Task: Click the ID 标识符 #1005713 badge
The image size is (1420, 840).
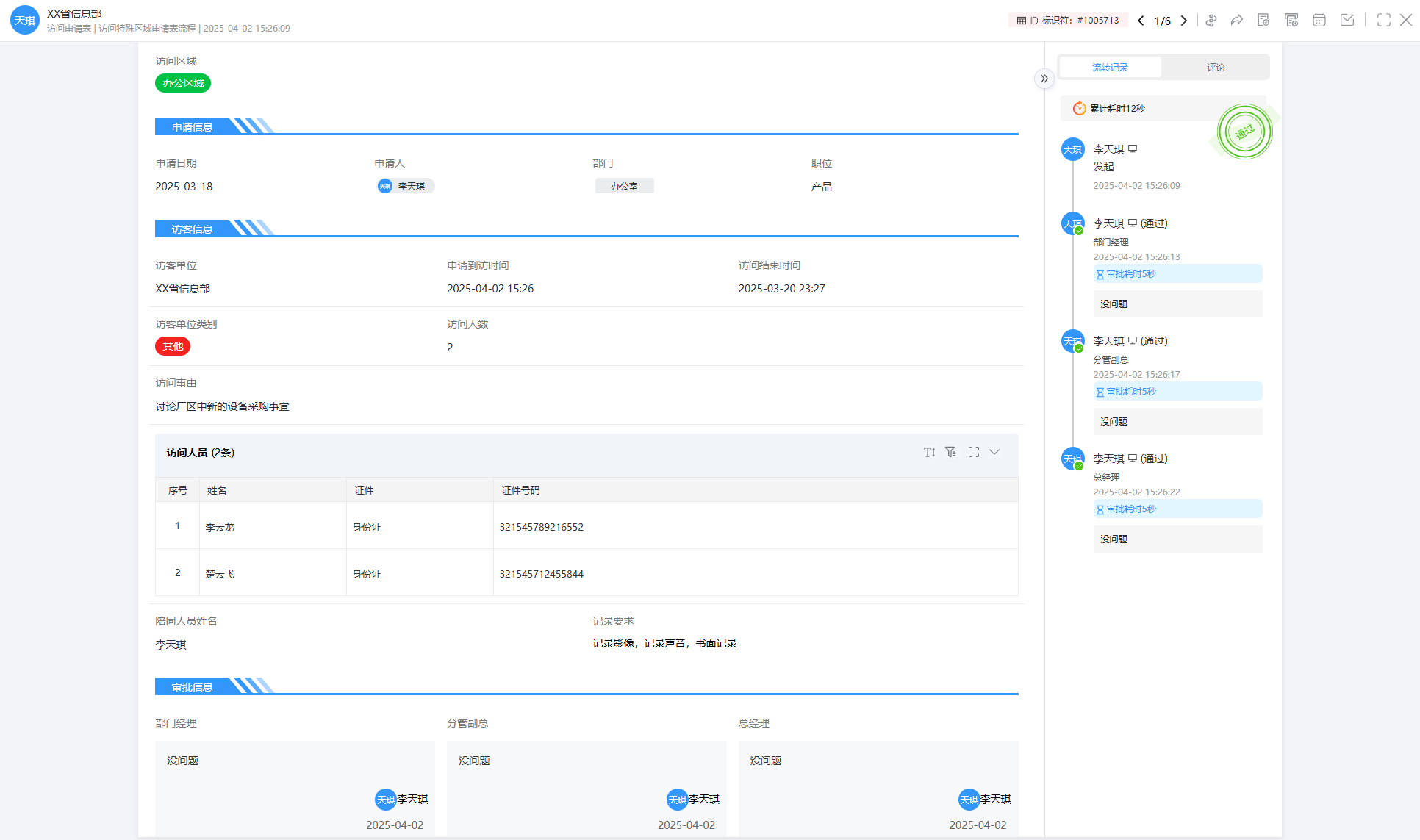Action: 1067,21
